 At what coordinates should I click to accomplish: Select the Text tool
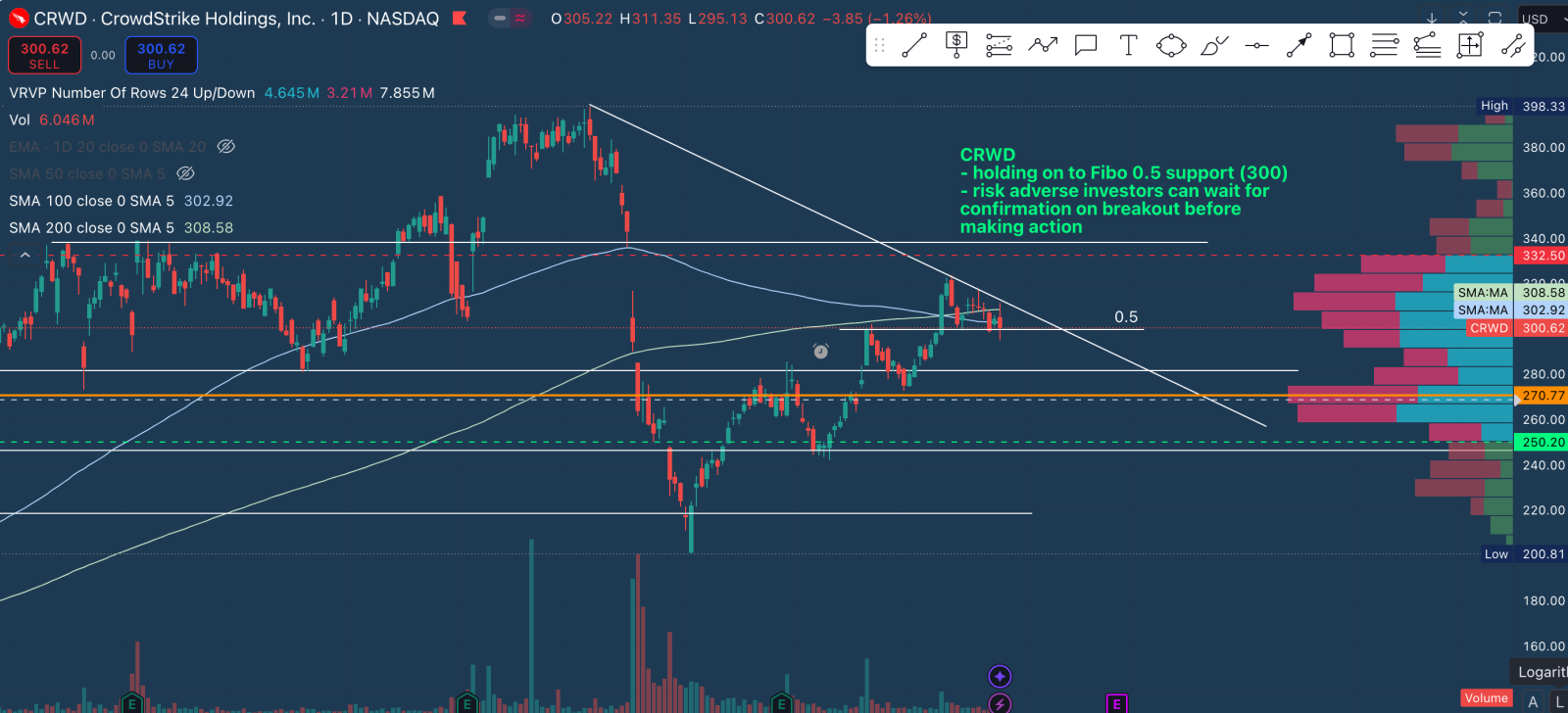click(x=1128, y=45)
